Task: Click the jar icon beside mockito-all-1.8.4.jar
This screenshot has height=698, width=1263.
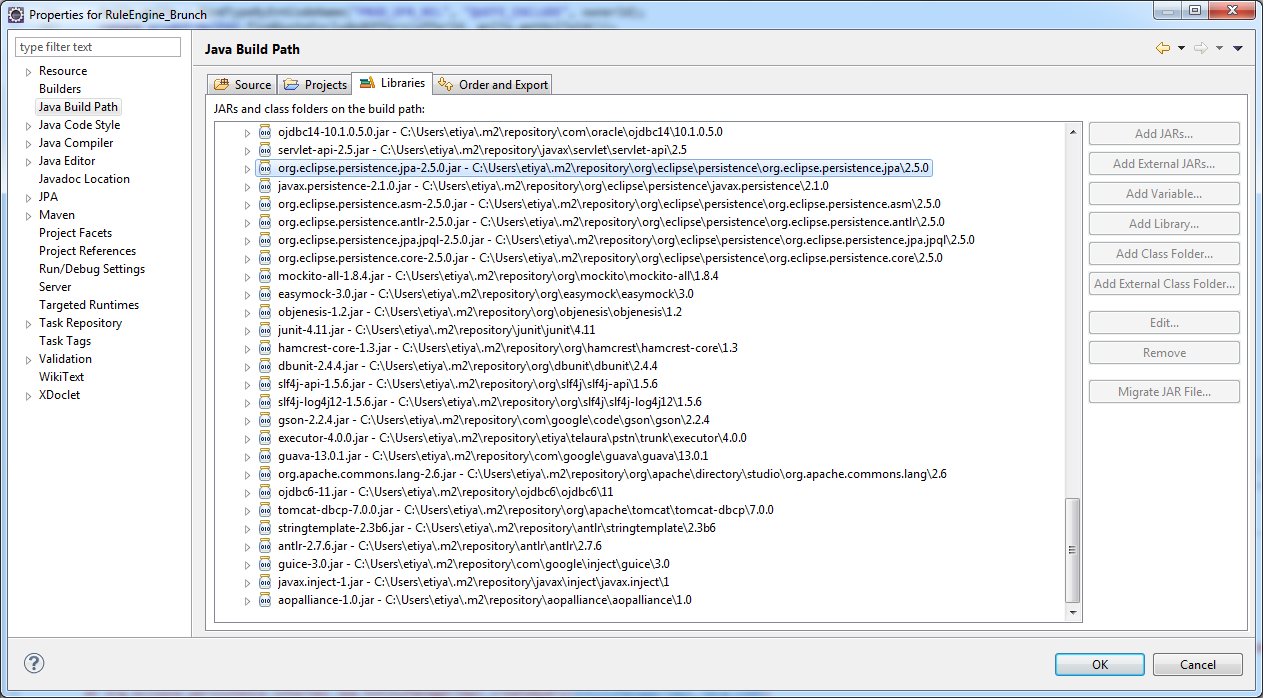Action: (265, 276)
